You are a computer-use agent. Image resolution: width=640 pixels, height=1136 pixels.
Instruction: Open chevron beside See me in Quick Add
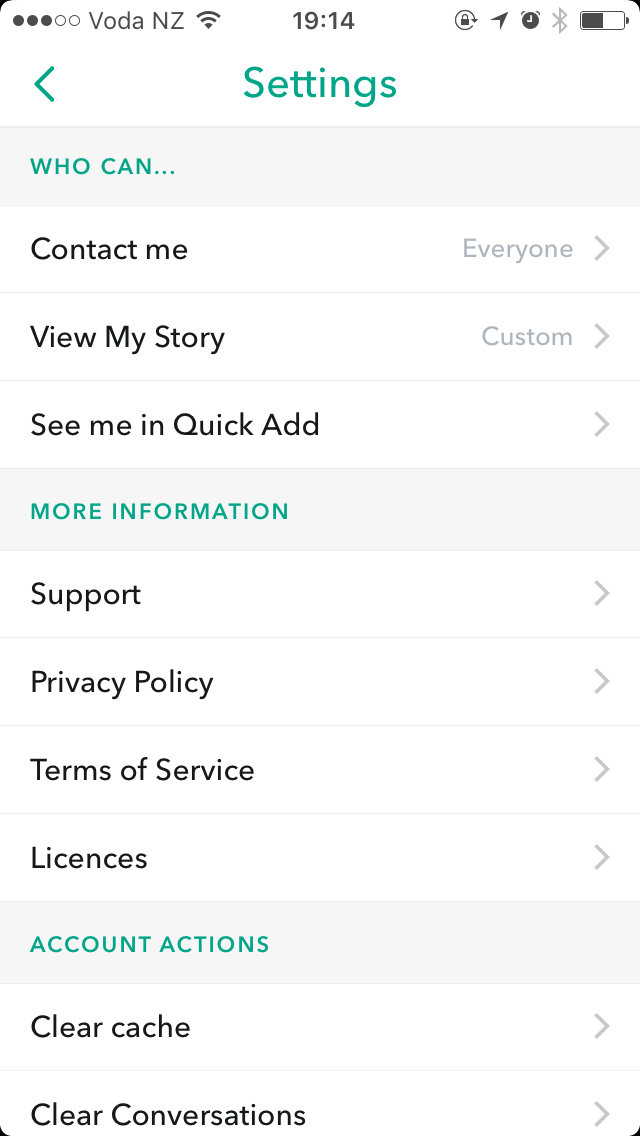coord(602,425)
